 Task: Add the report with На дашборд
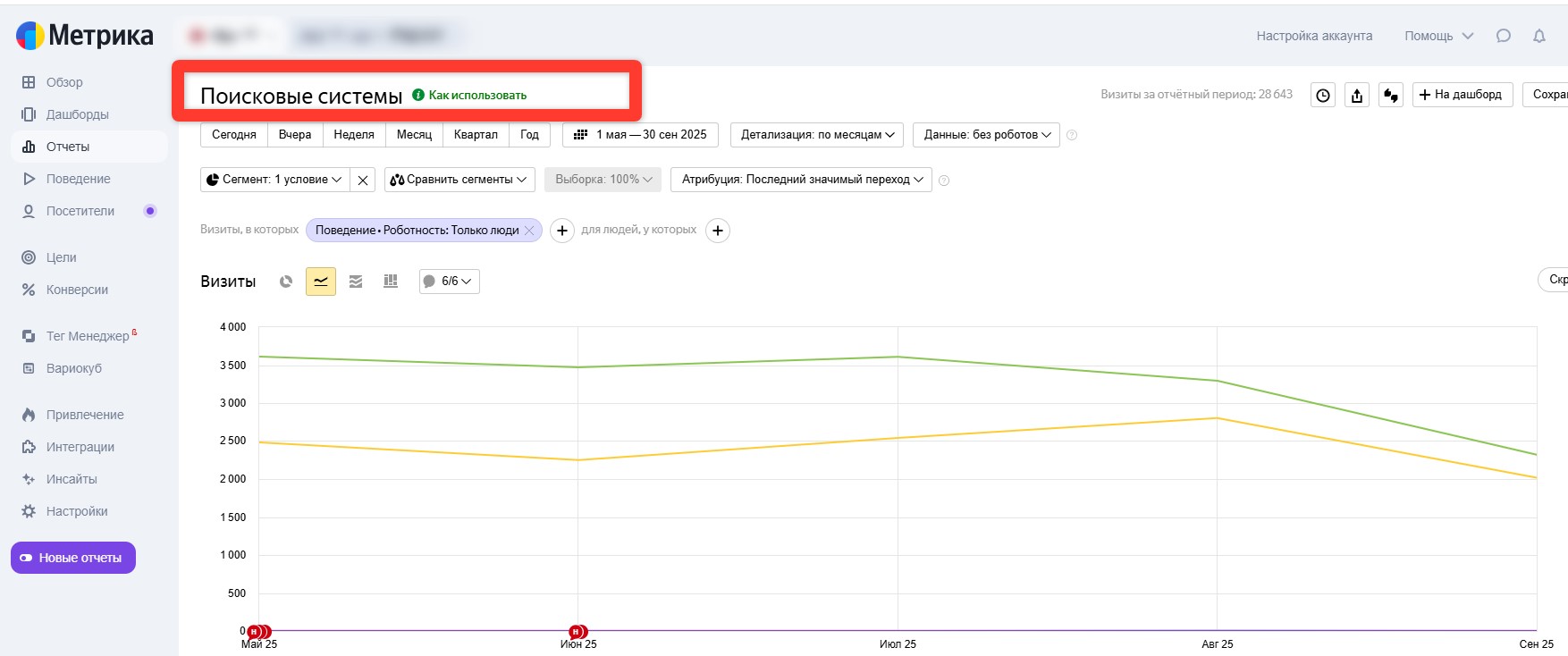point(1463,95)
